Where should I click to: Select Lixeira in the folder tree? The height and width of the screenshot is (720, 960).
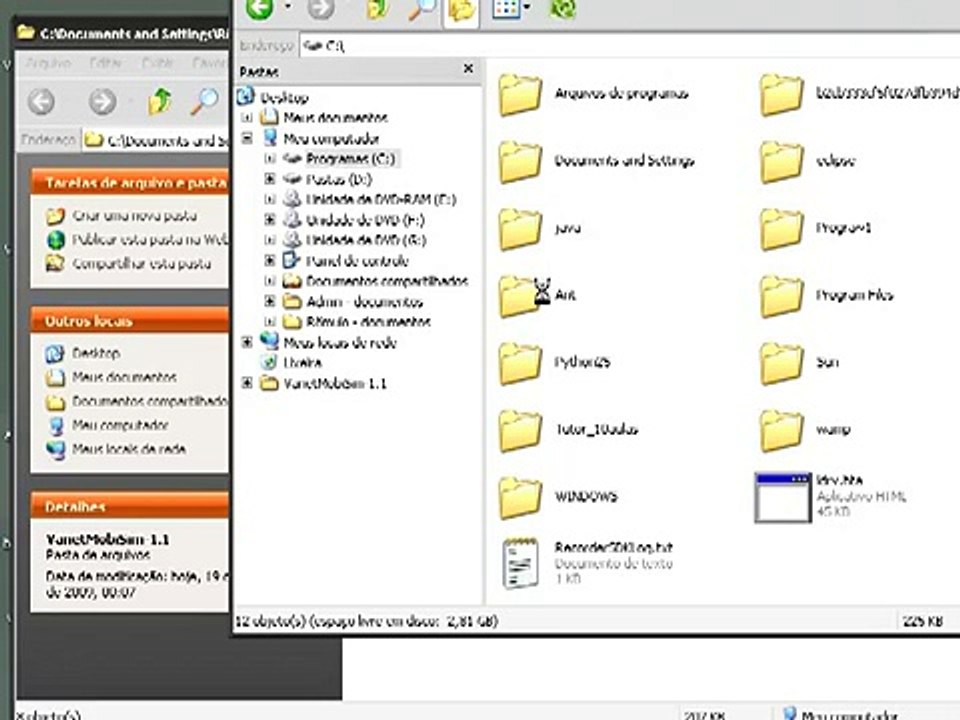302,362
